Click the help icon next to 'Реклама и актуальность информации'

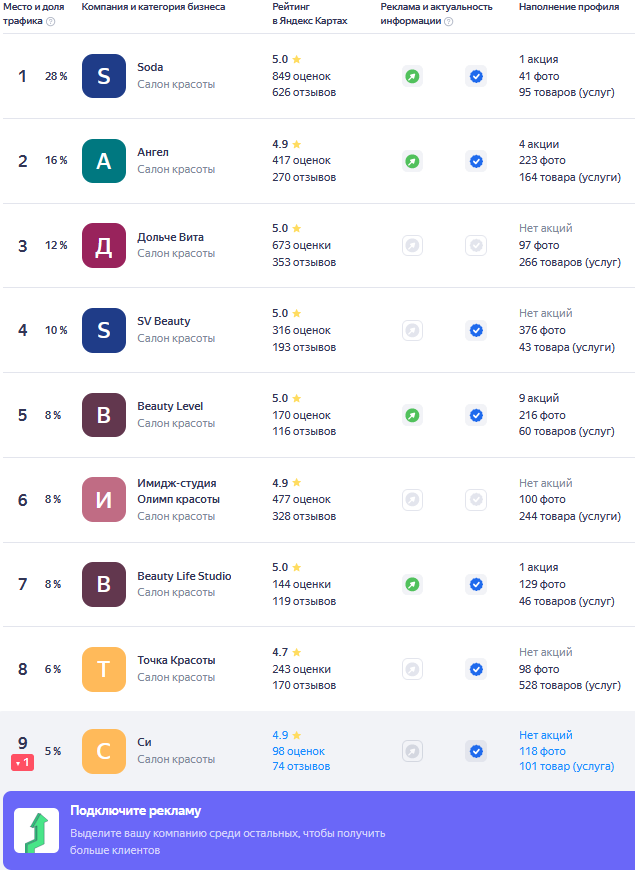coord(448,21)
